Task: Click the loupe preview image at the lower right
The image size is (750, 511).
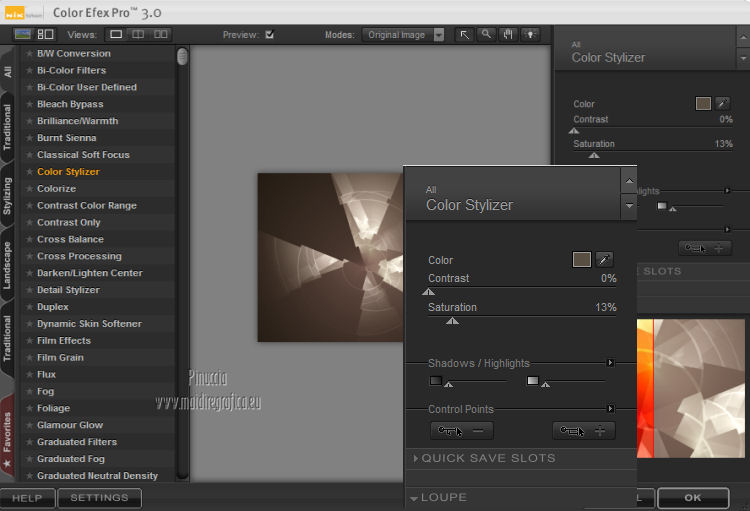Action: pyautogui.click(x=691, y=389)
